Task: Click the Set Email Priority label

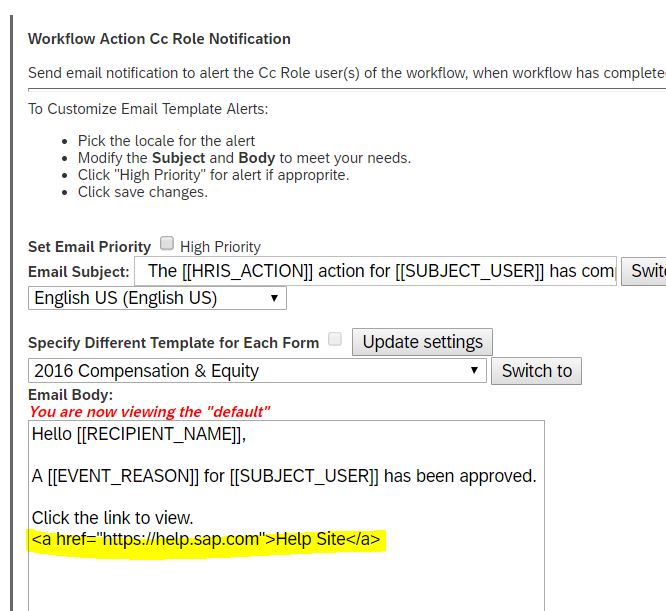Action: coord(89,247)
